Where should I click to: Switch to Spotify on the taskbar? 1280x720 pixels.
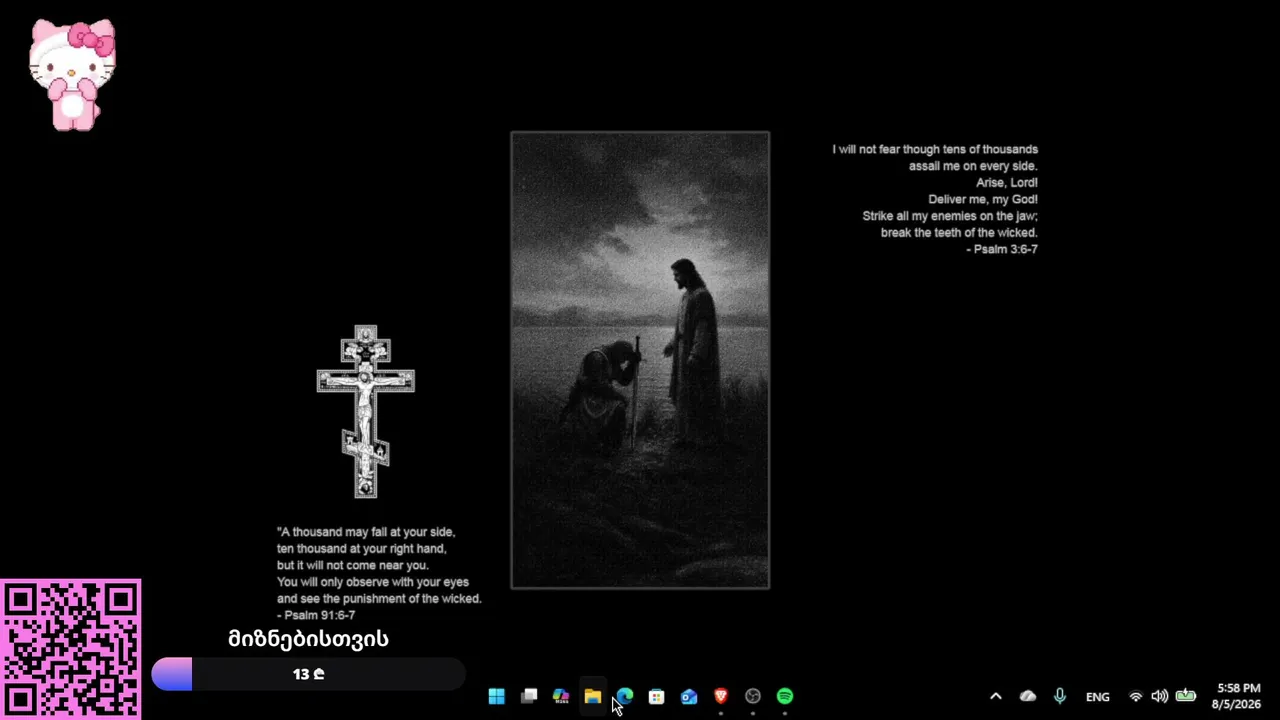(785, 696)
